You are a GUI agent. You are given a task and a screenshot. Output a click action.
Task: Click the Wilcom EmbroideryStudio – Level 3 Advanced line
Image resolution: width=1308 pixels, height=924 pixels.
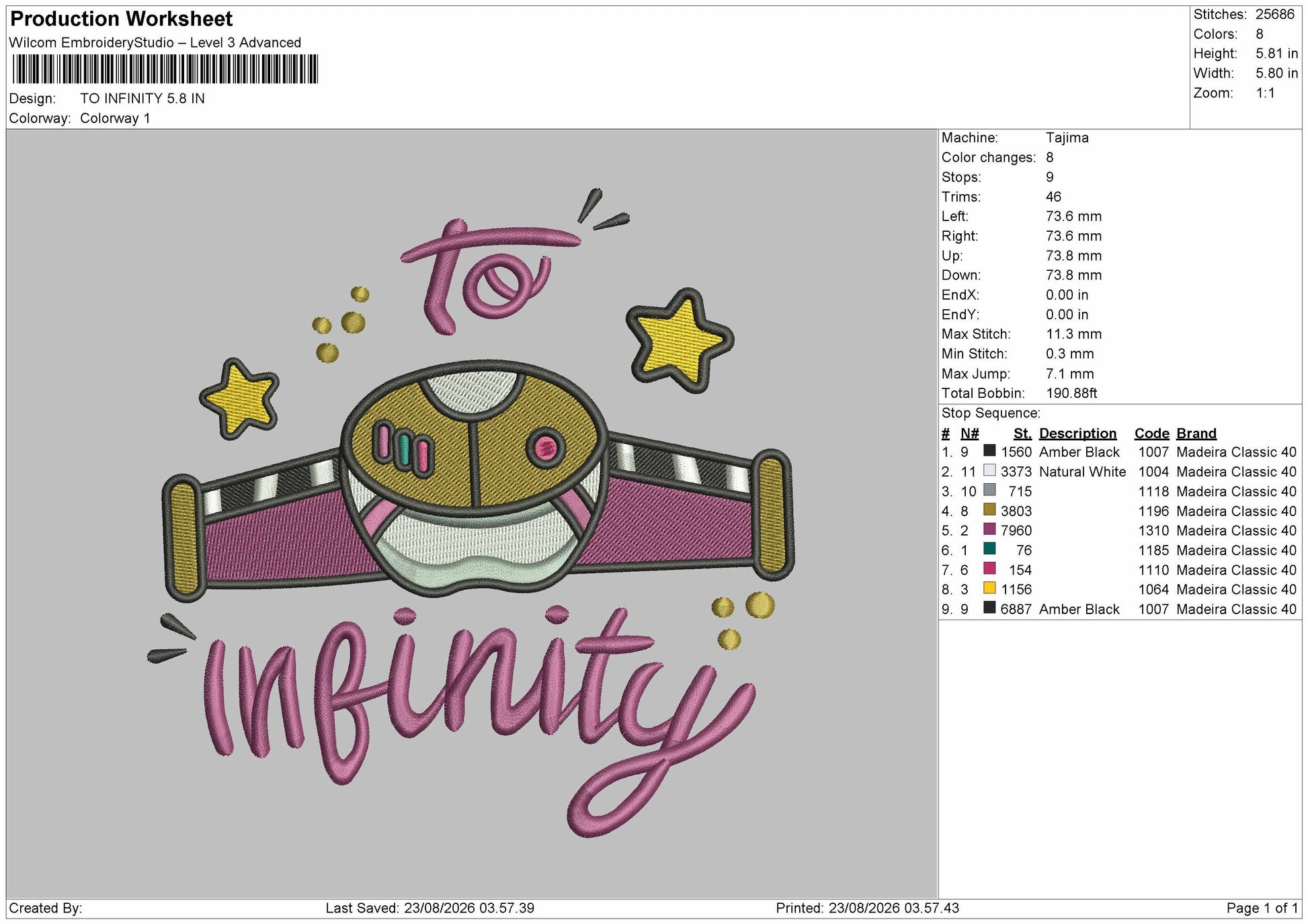pyautogui.click(x=155, y=42)
